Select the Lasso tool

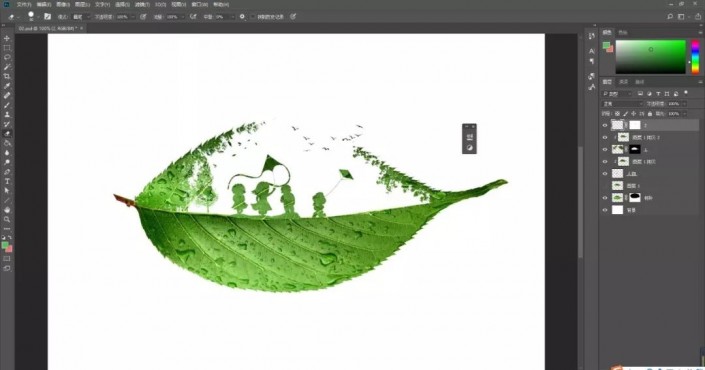(x=7, y=57)
